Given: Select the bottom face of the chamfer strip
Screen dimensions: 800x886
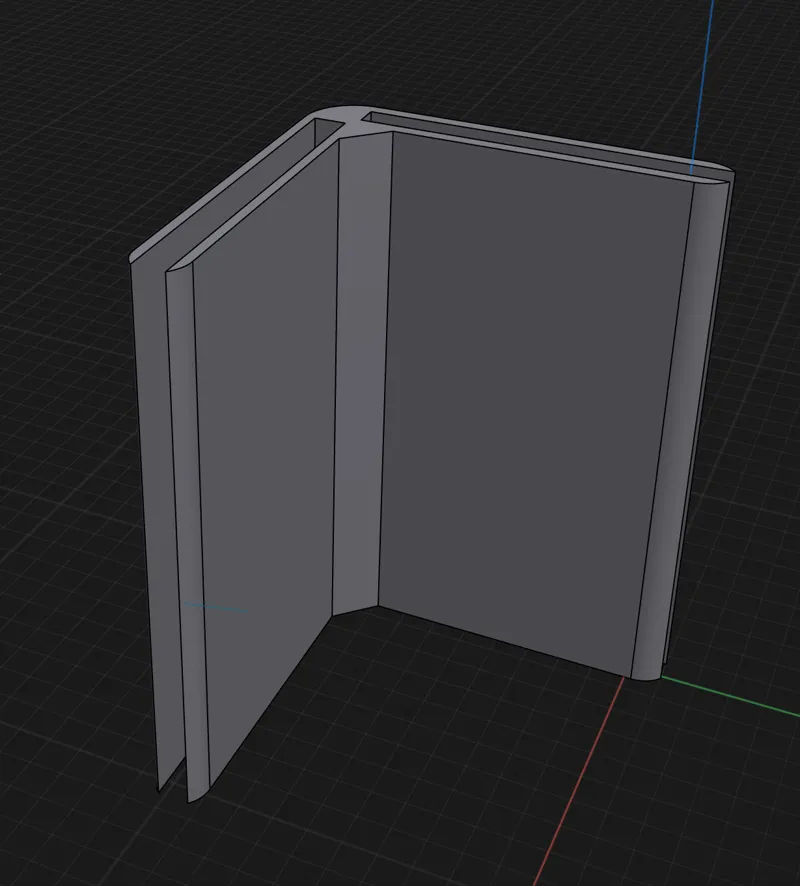Looking at the screenshot, I should point(356,611).
